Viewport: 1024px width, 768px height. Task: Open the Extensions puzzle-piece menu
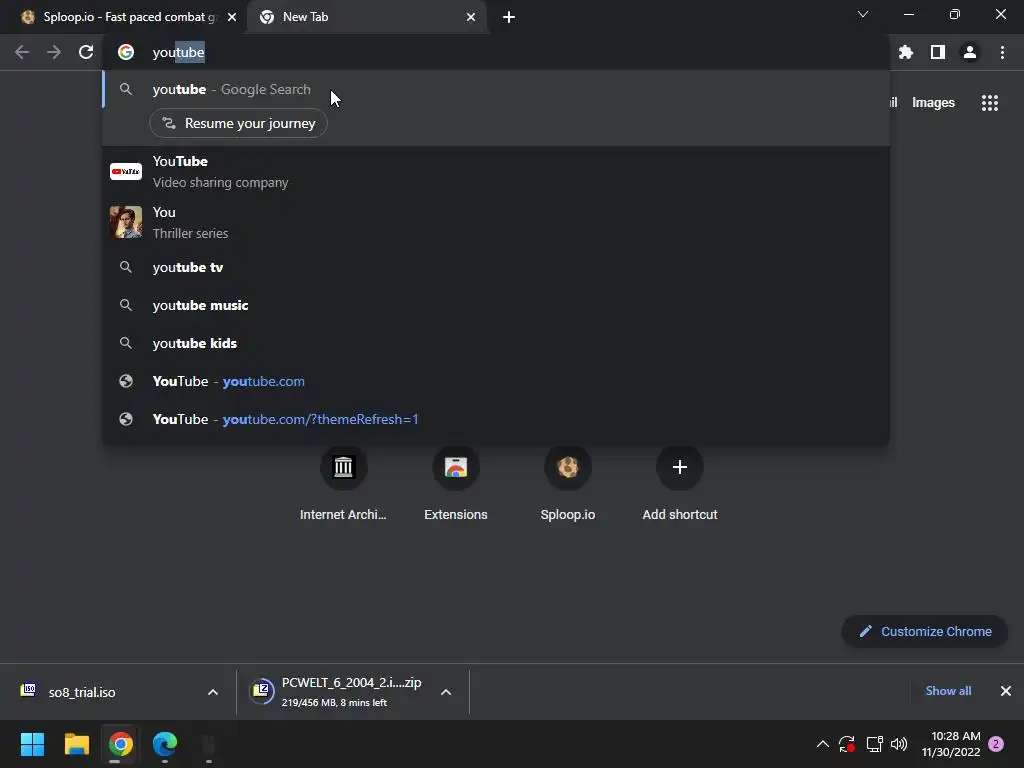coord(905,52)
